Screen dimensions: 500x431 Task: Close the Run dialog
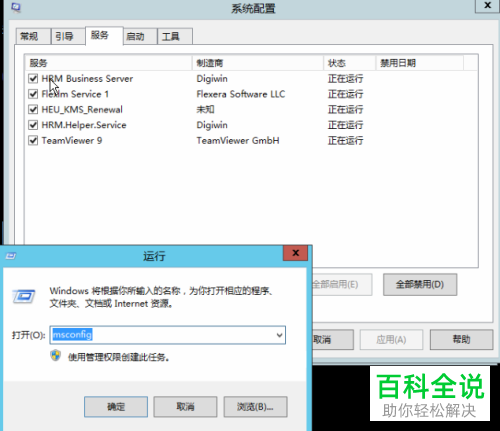[x=295, y=253]
